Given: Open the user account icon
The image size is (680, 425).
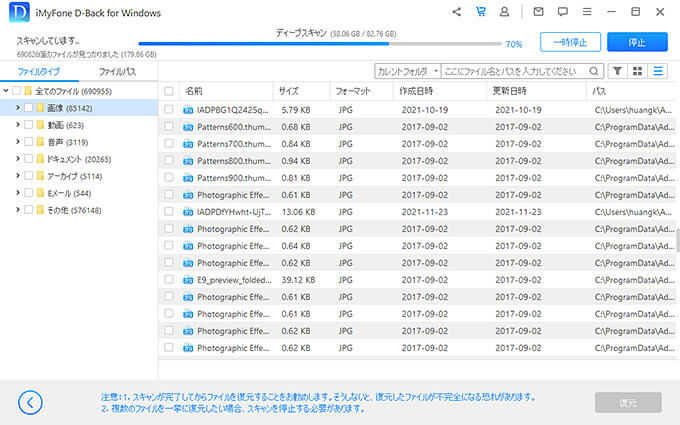Looking at the screenshot, I should click(505, 12).
